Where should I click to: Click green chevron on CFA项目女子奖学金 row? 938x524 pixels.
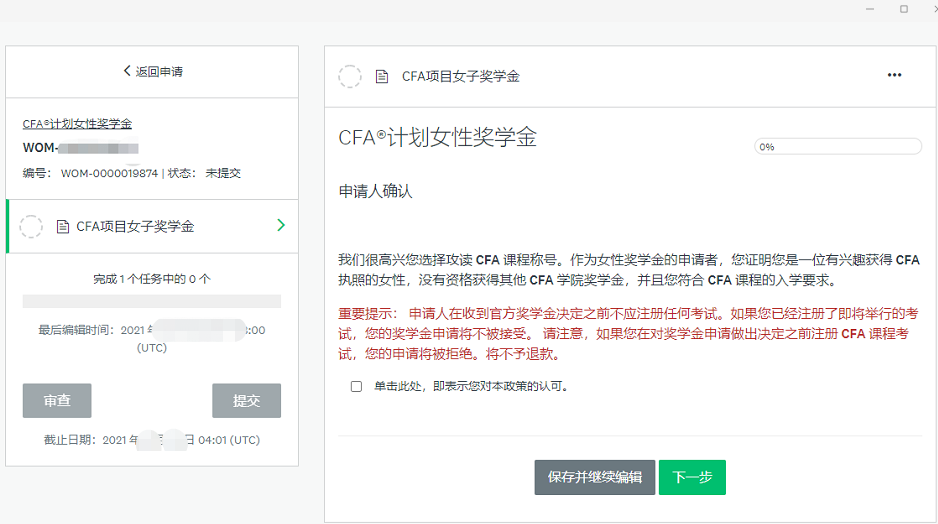pyautogui.click(x=281, y=226)
